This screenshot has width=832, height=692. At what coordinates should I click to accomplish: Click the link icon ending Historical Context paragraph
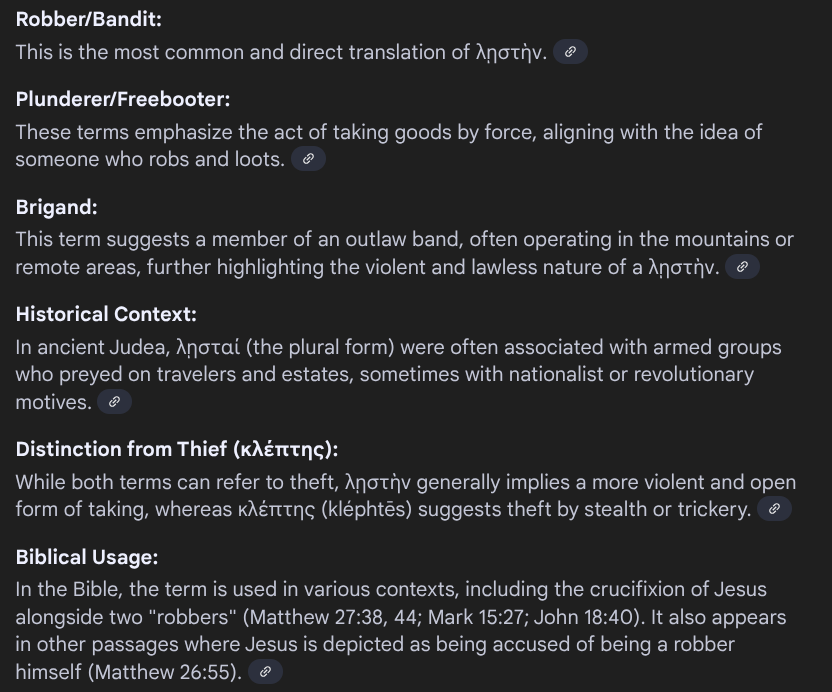[x=114, y=402]
